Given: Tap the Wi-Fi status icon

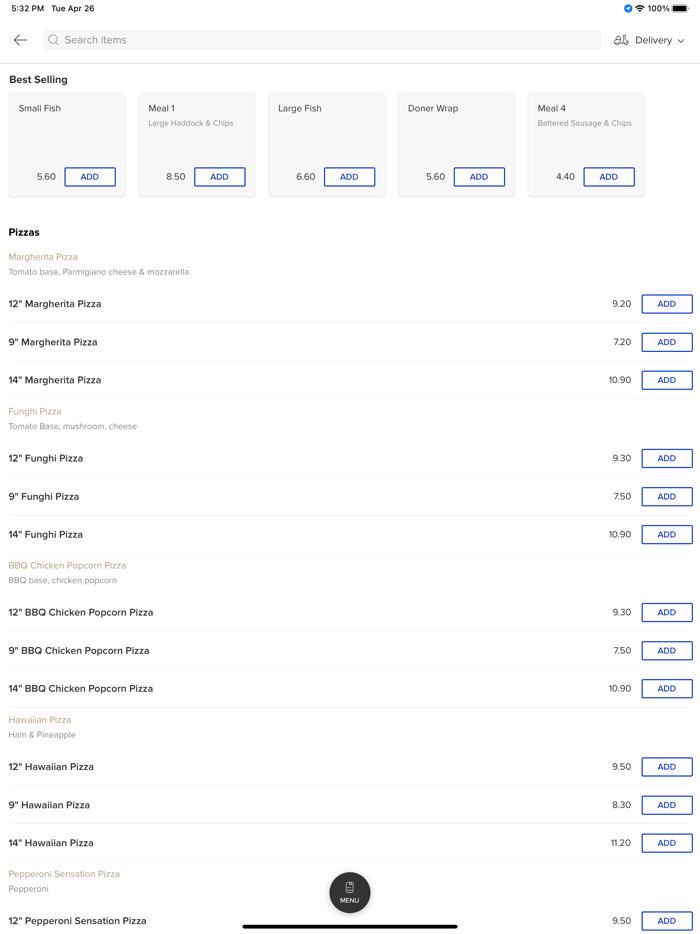Looking at the screenshot, I should click(640, 9).
